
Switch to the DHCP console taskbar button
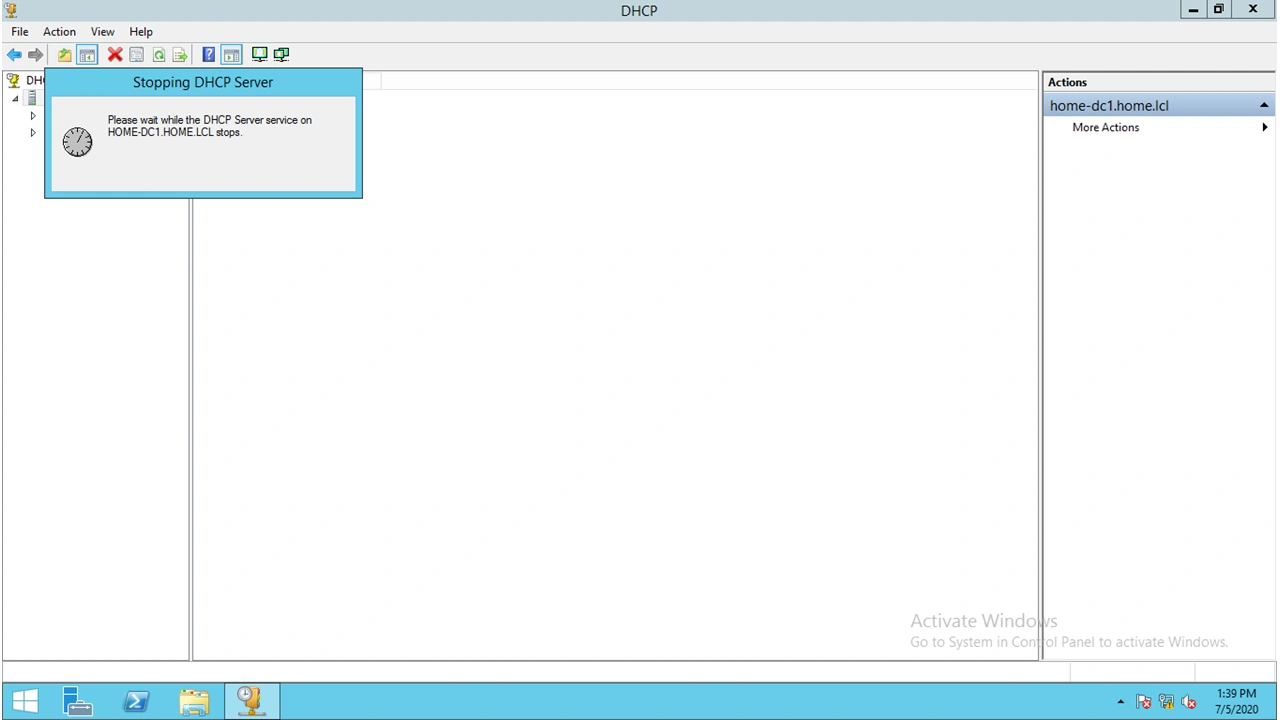click(x=251, y=701)
